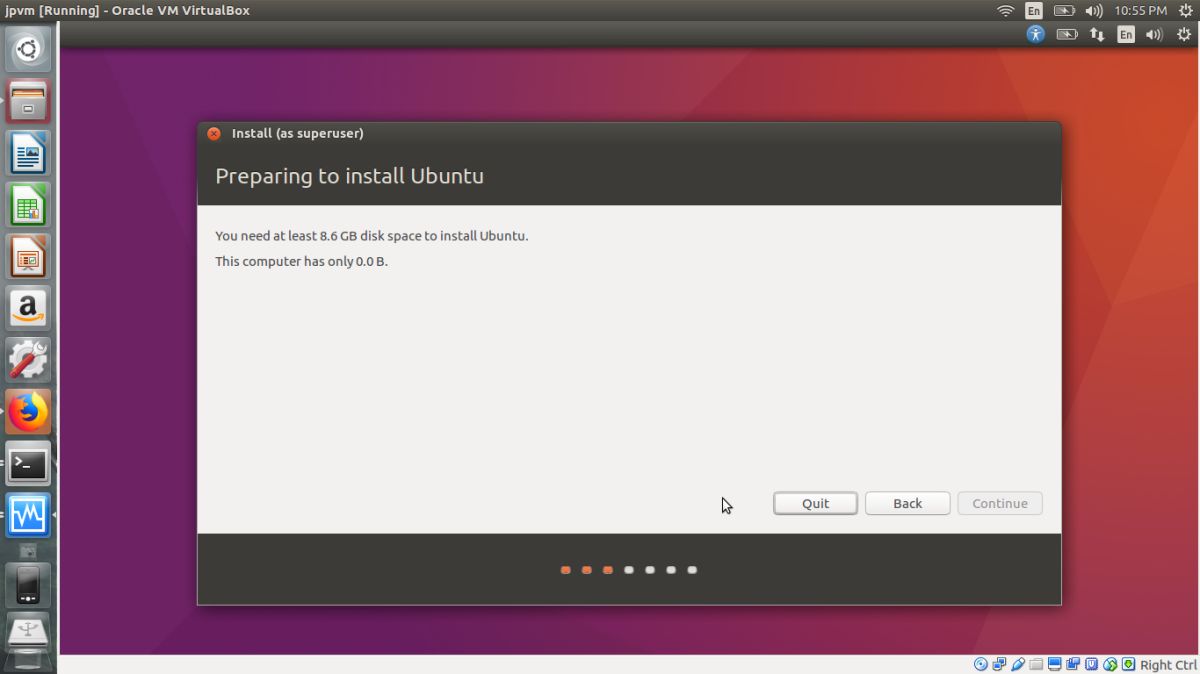Launch Firefox from the dock
This screenshot has height=674, width=1200.
pyautogui.click(x=28, y=412)
